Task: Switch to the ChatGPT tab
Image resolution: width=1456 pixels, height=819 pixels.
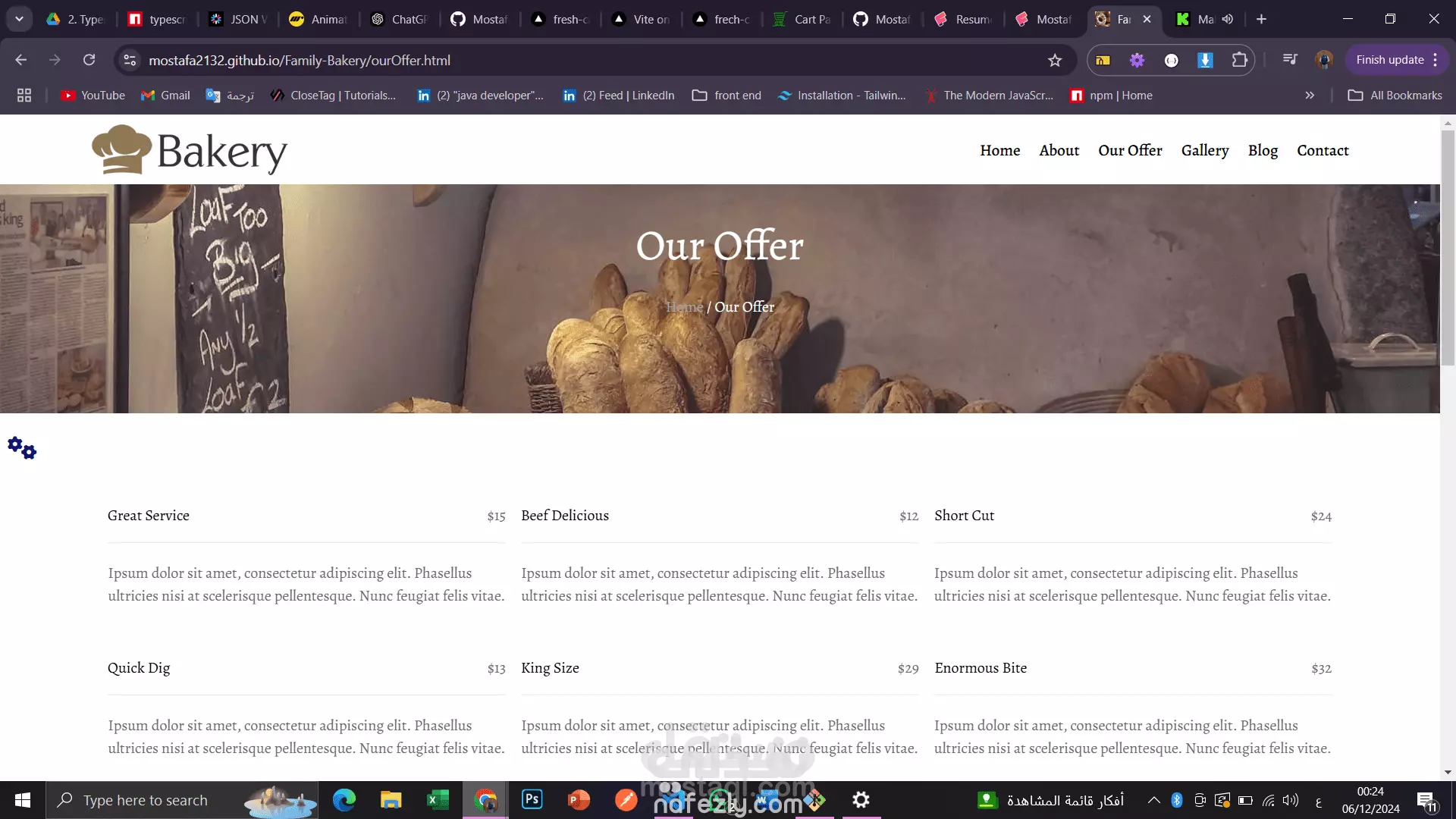Action: pos(400,19)
